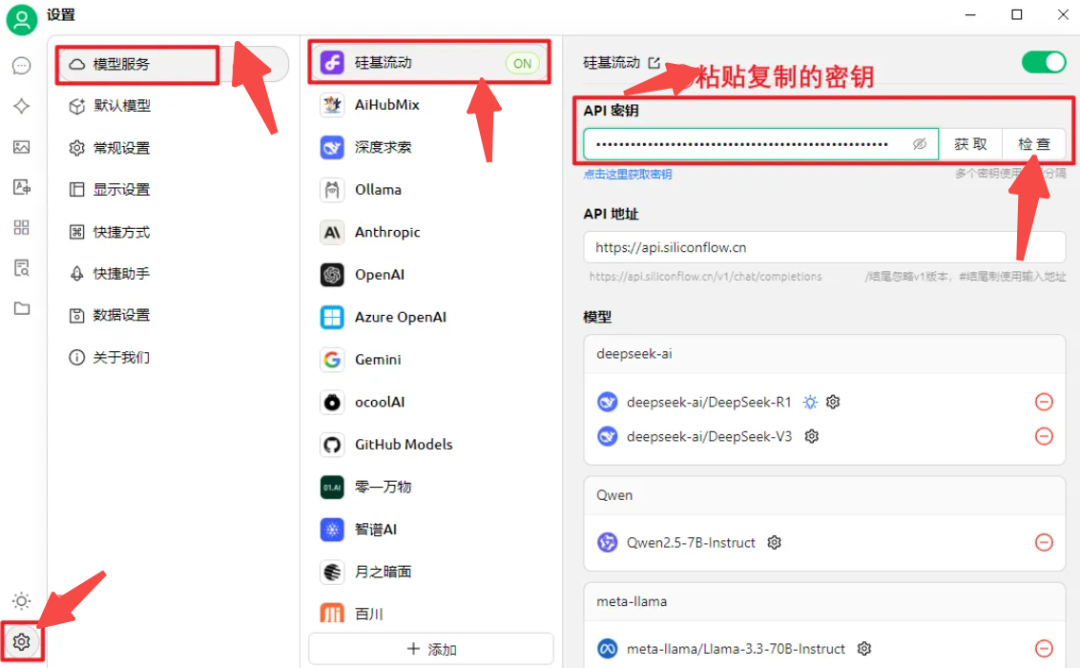Select the Anthropic provider
Screen dimensions: 1080x668
[430, 232]
